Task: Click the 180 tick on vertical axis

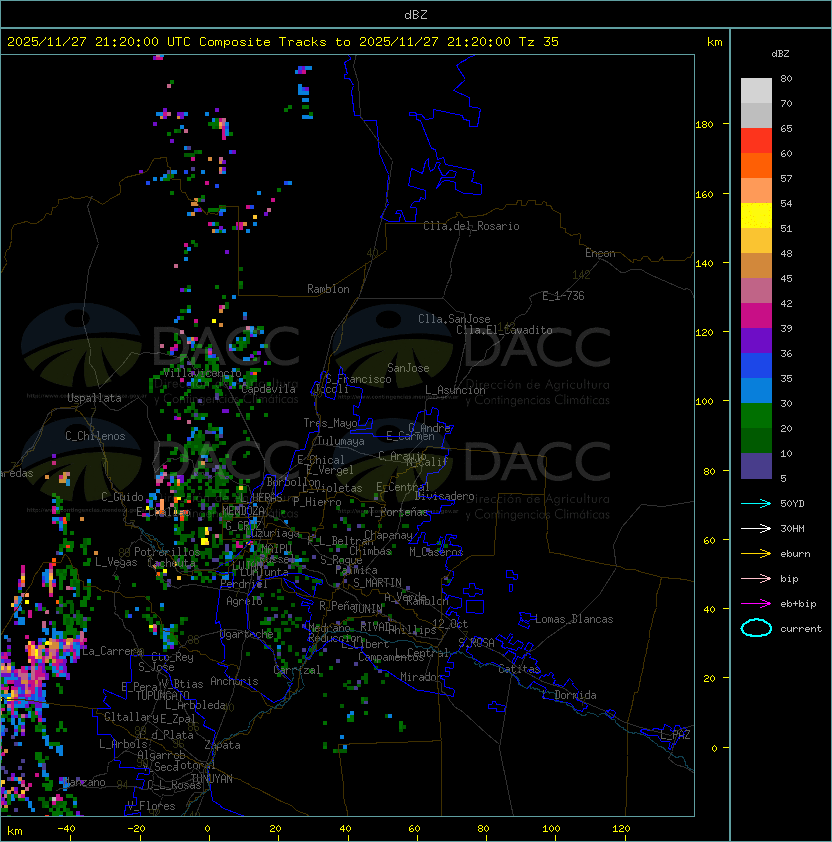Action: click(x=704, y=125)
